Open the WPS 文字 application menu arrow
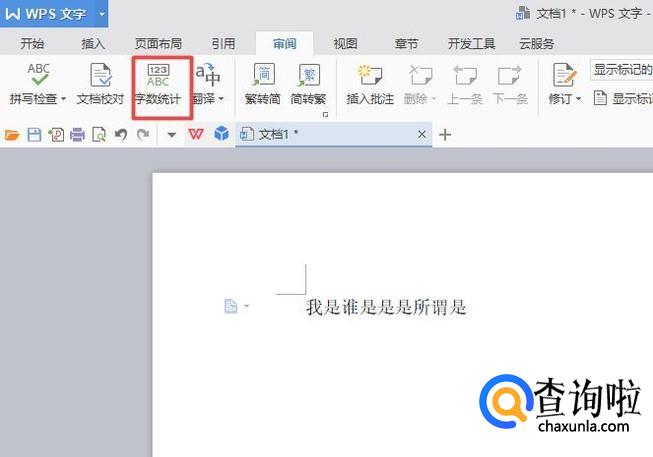 pos(102,15)
